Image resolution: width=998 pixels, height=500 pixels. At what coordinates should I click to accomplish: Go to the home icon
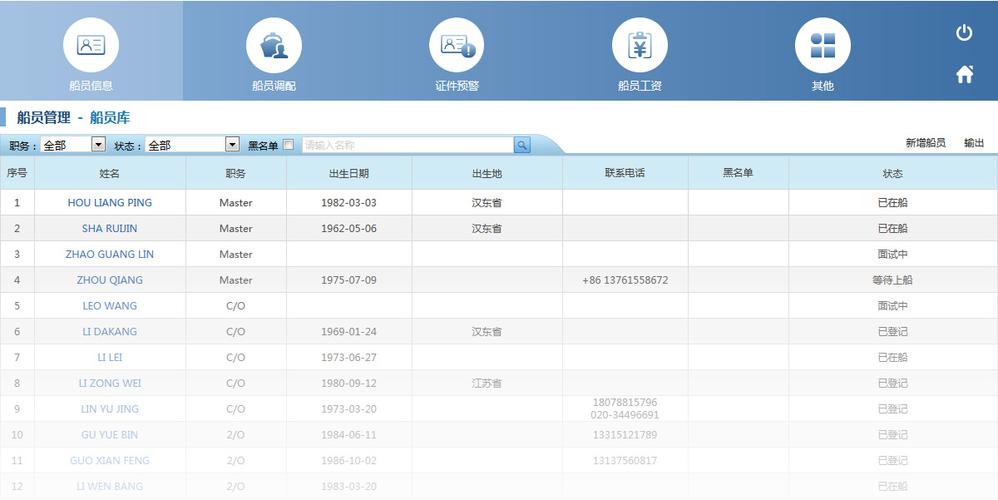[x=965, y=74]
